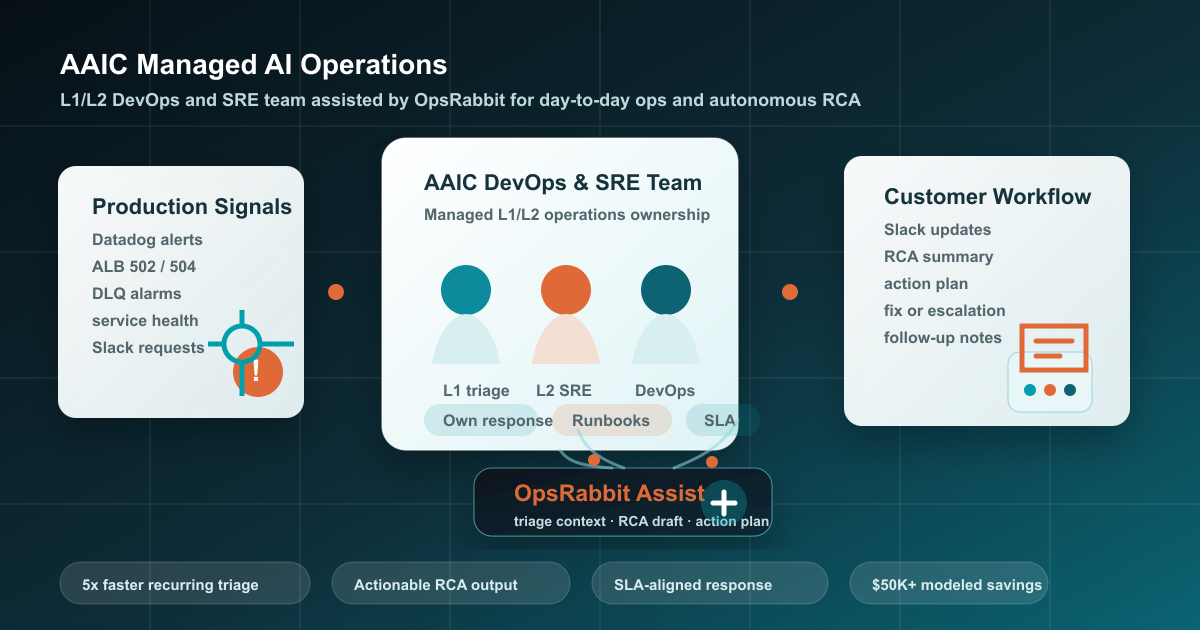Click the AAIC DevOps & SRE Team heading
1200x630 pixels.
(563, 183)
